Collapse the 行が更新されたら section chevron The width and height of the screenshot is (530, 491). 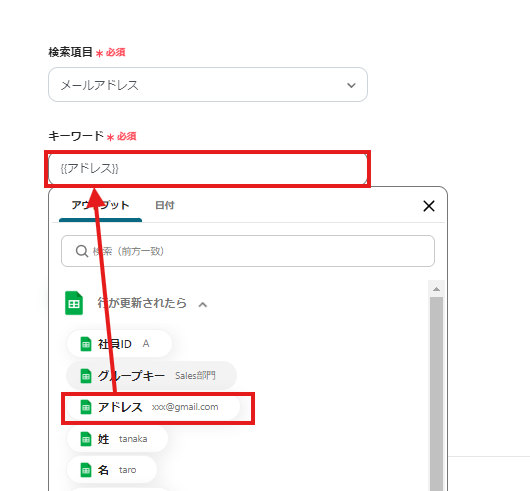(x=202, y=305)
